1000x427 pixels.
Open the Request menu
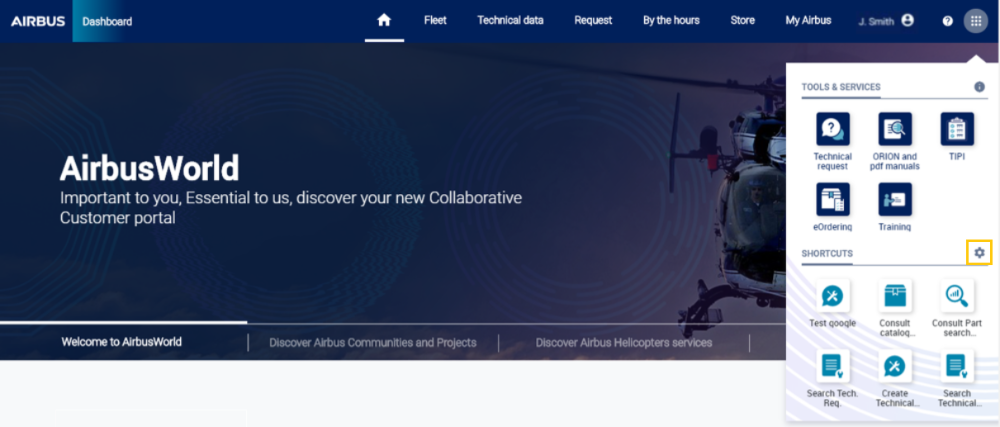[593, 20]
